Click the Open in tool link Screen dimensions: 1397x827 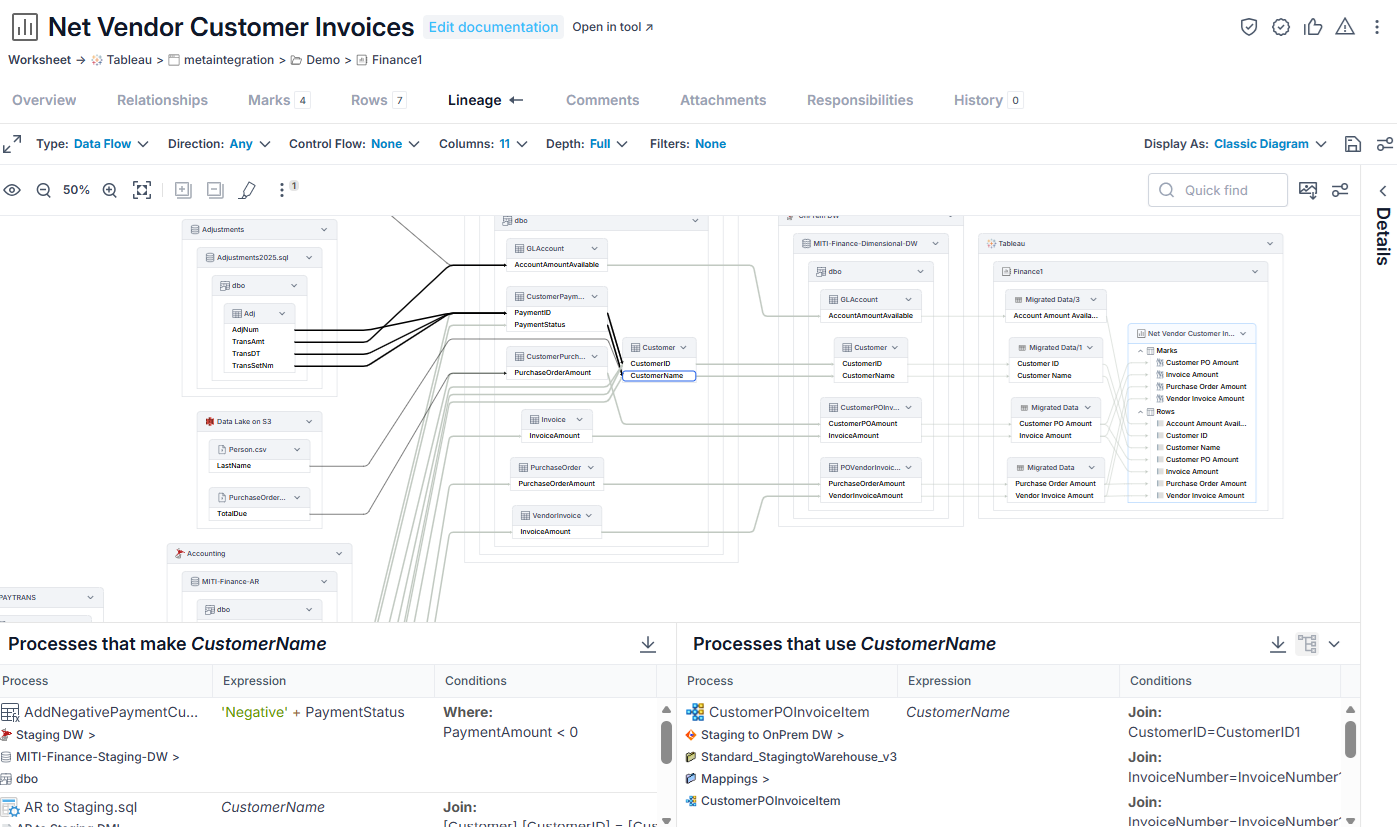tap(612, 27)
